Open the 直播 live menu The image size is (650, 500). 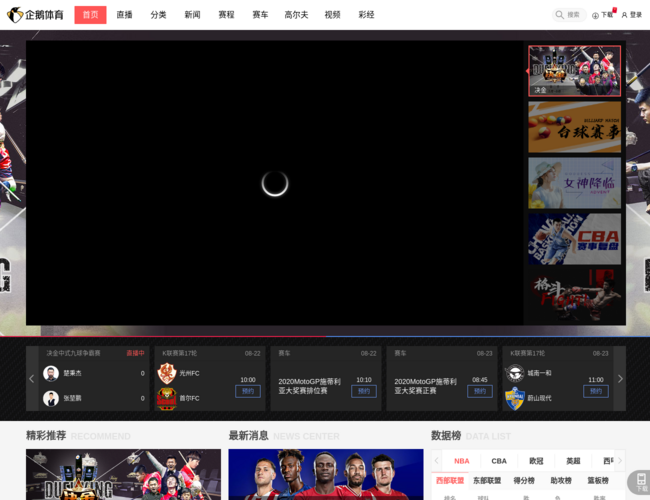[124, 15]
